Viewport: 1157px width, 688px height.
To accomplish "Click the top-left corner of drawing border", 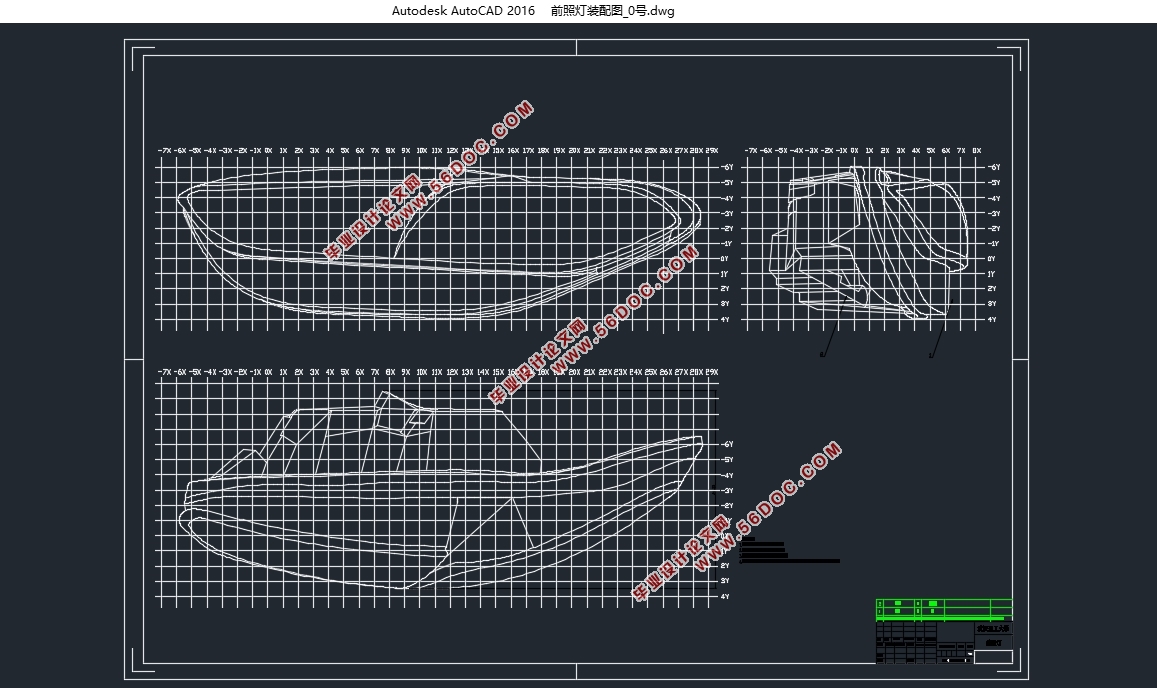I will click(x=125, y=40).
